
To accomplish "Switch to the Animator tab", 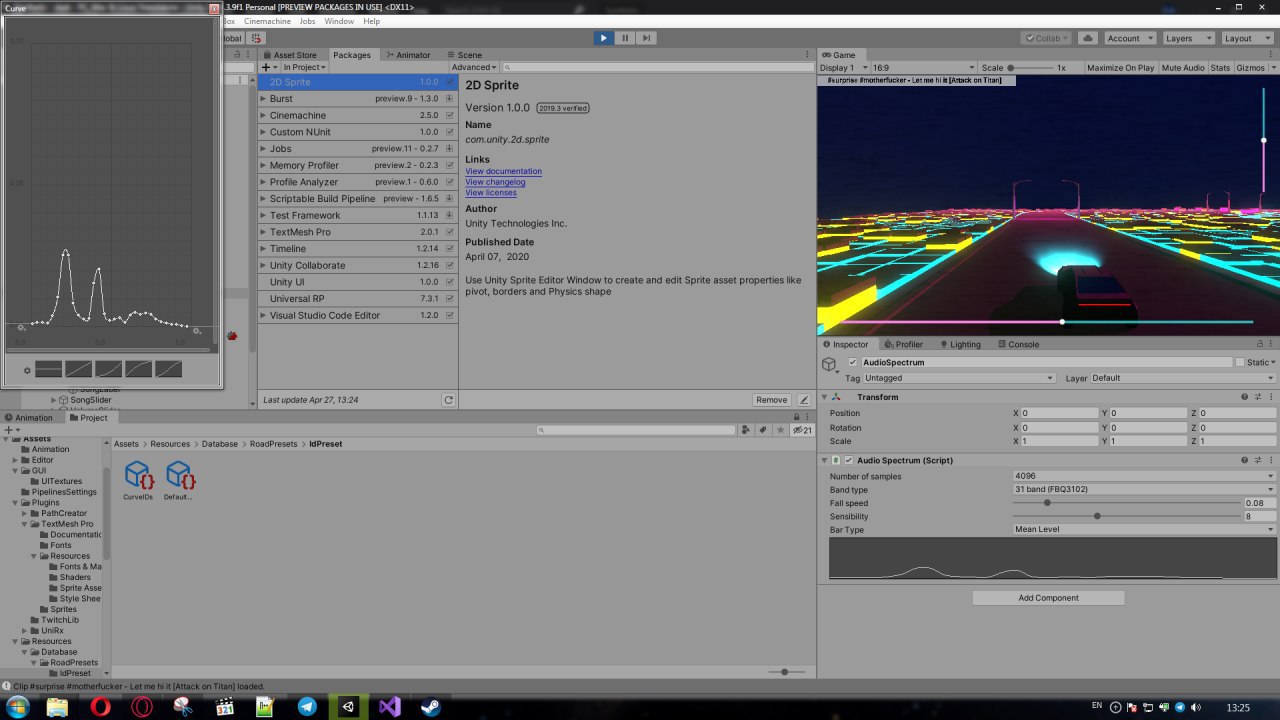I will tap(408, 55).
